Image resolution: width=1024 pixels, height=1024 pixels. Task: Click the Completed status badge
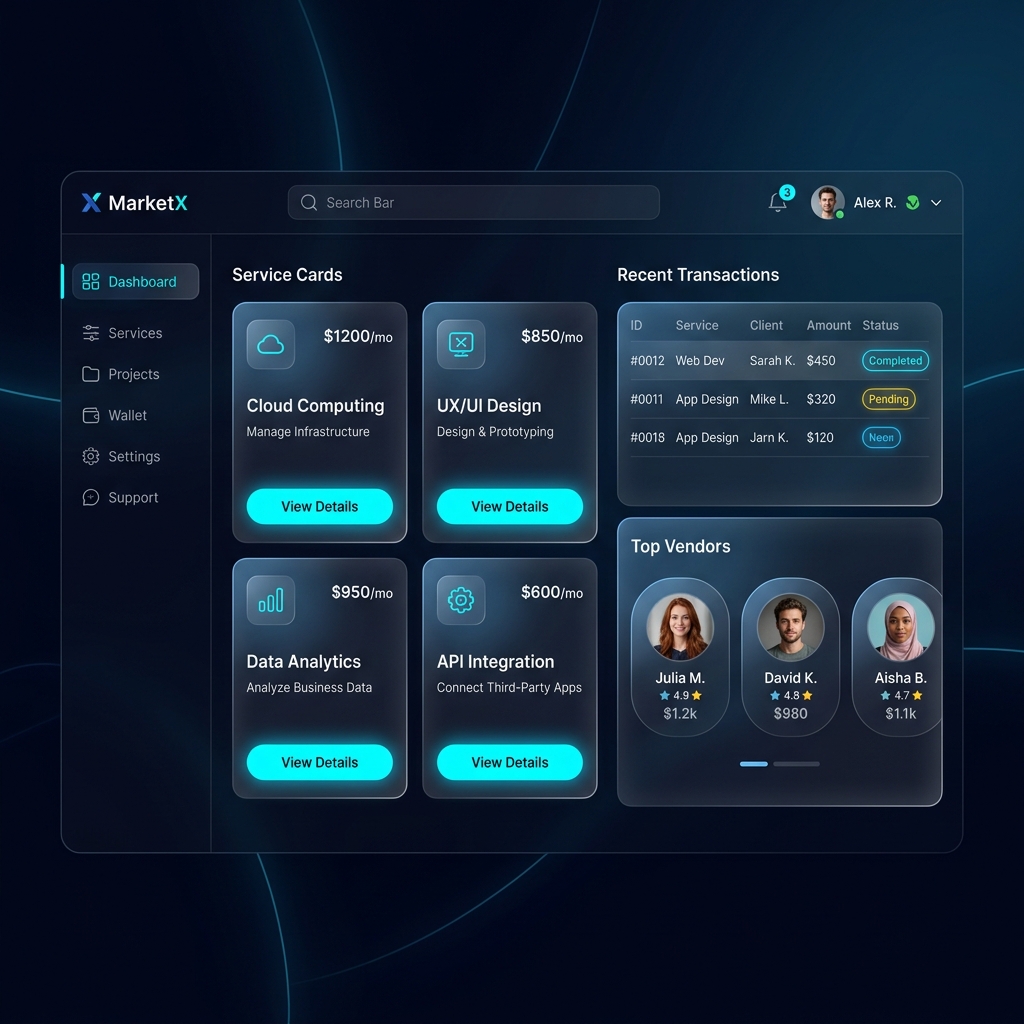tap(895, 360)
